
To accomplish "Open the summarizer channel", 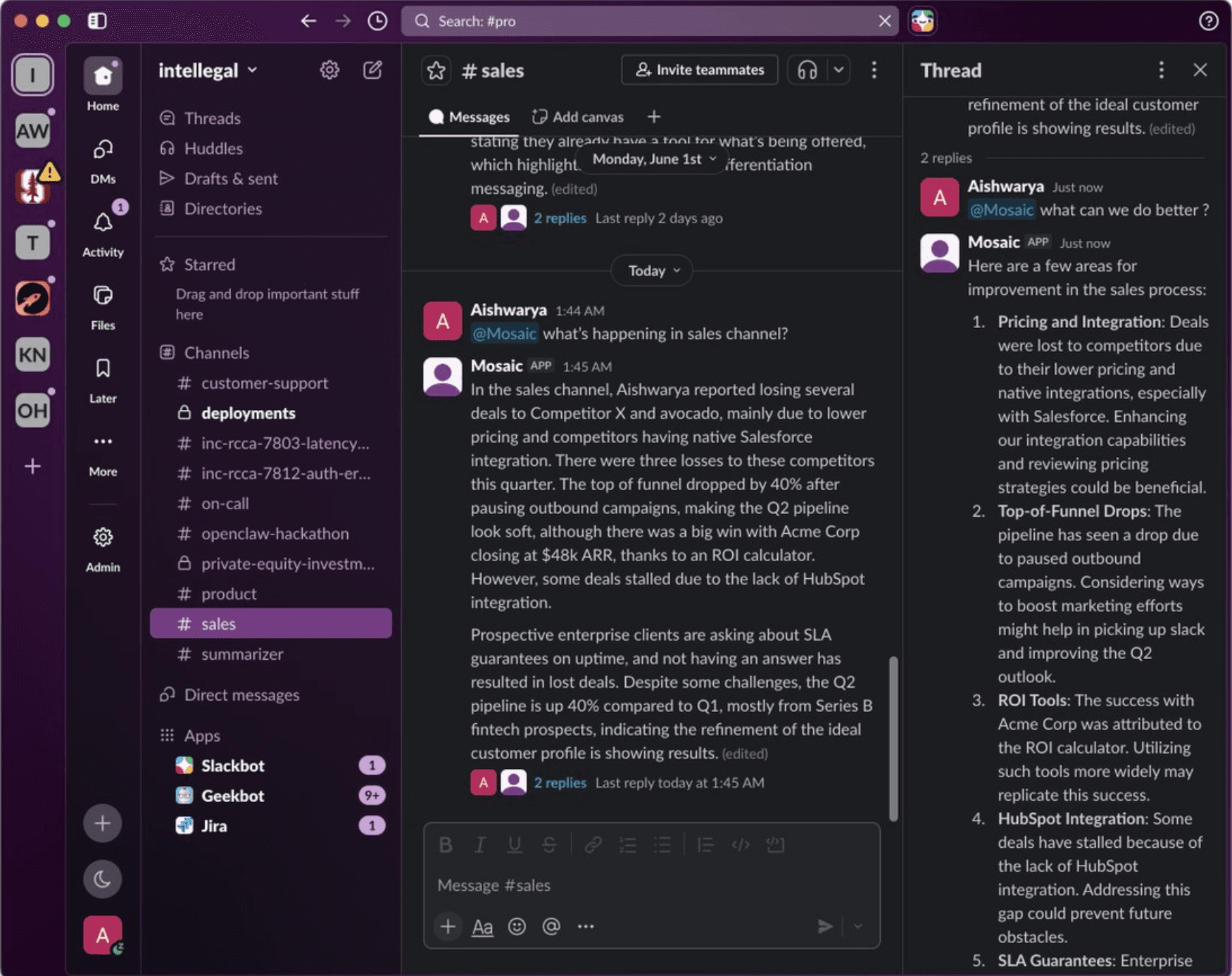I will pyautogui.click(x=271, y=654).
